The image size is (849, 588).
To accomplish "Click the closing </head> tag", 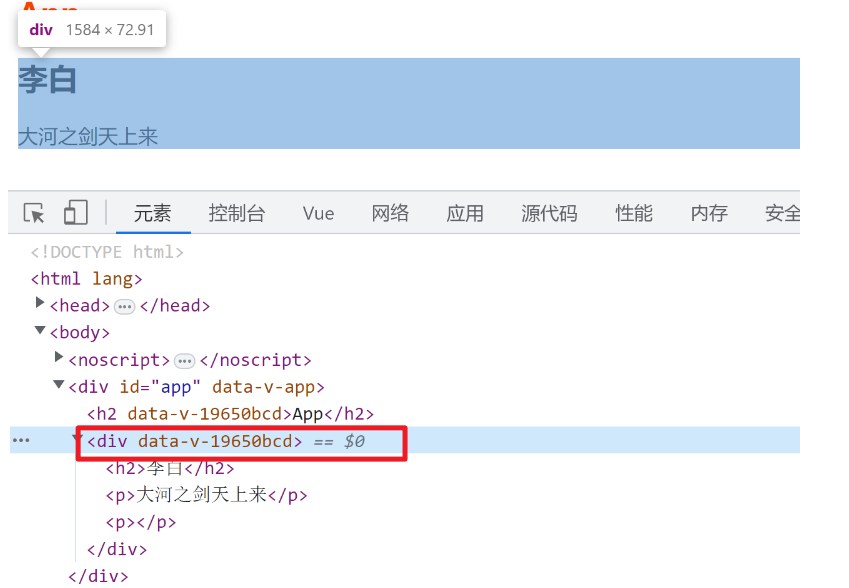I will 175,306.
